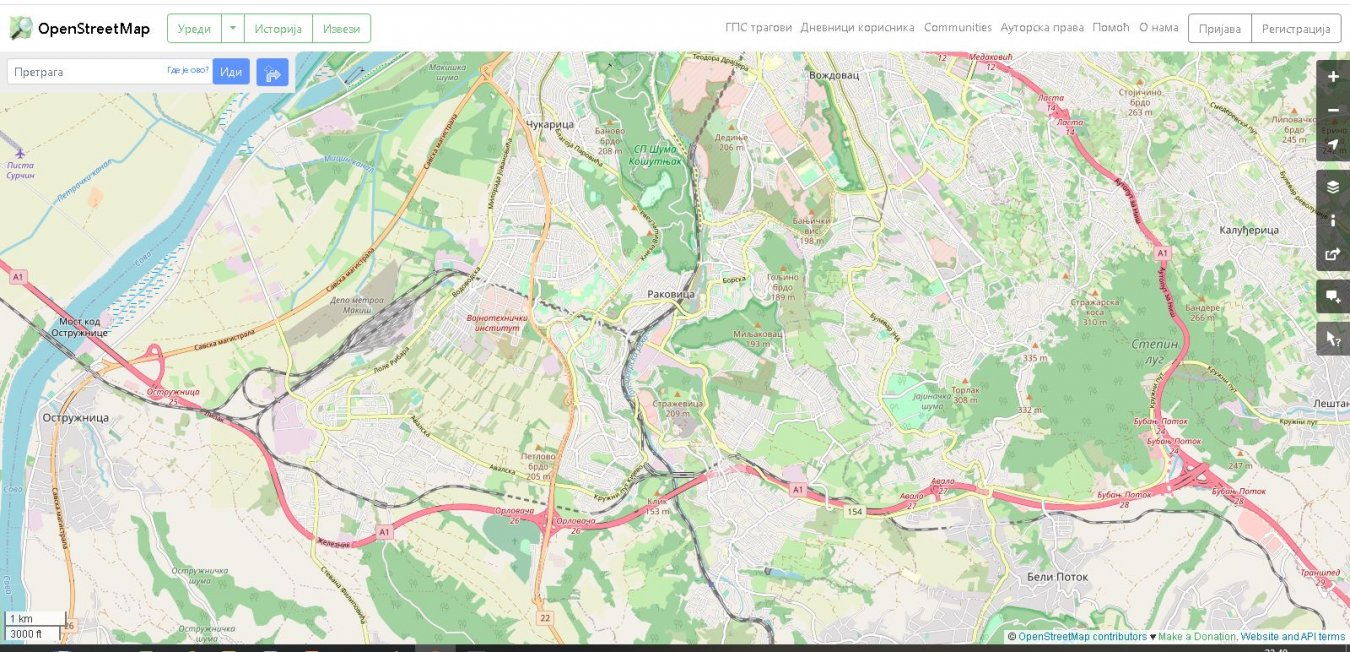Viewport: 1350px width, 652px height.
Task: Click the 'Где је ово?' link
Action: coord(188,71)
